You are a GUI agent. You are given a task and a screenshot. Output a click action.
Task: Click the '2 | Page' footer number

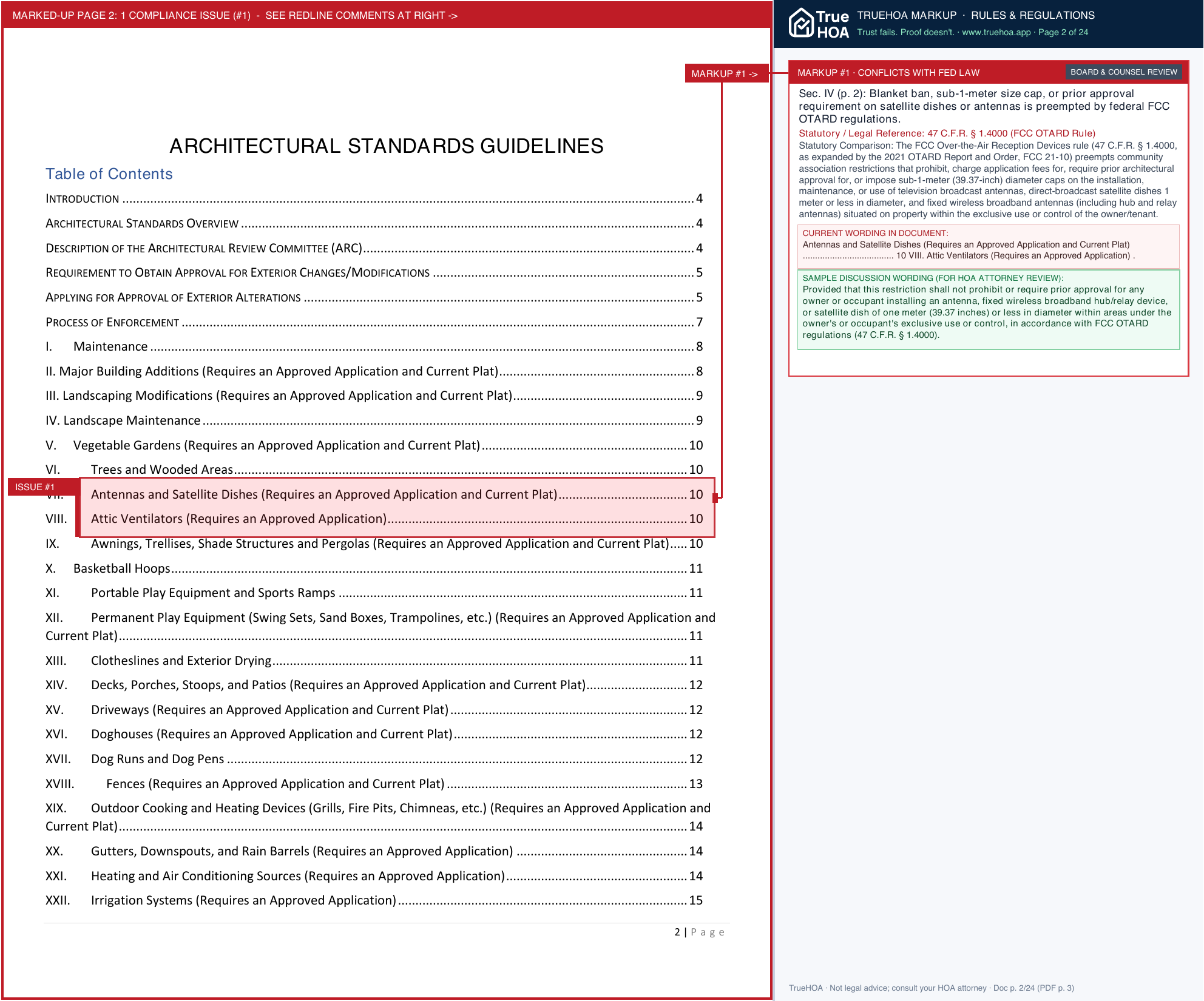coord(699,932)
